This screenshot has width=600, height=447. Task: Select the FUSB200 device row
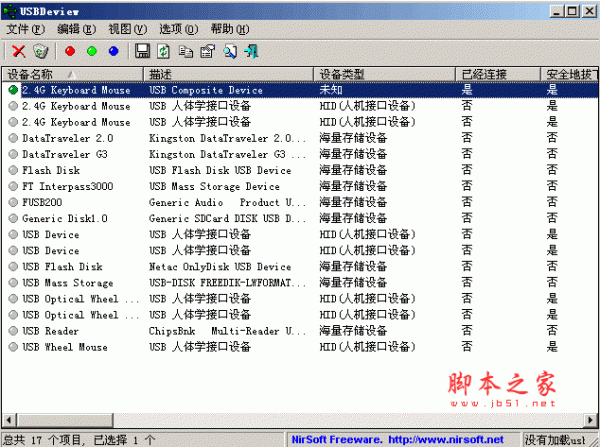point(300,202)
